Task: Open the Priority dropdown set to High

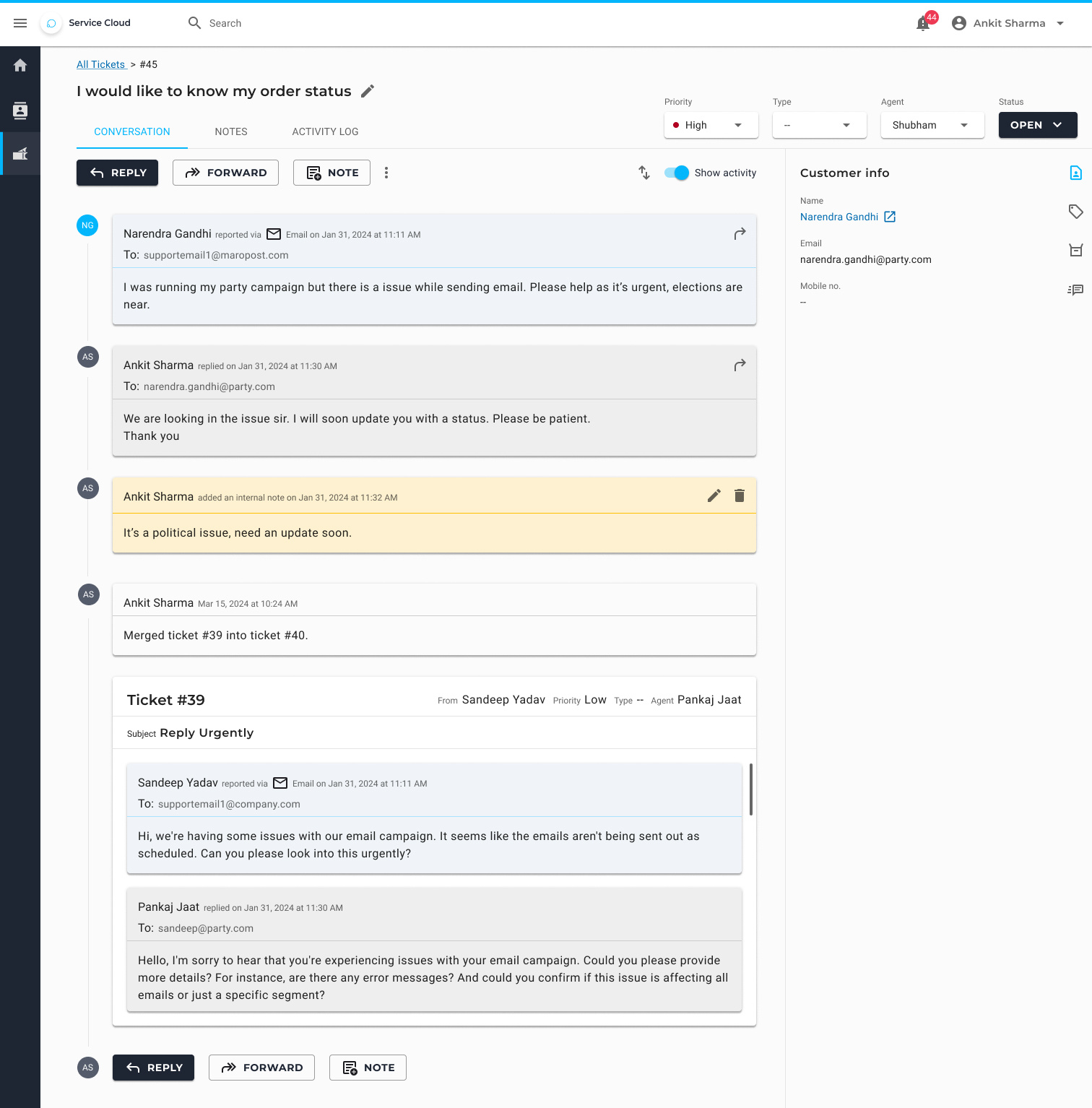Action: (x=711, y=125)
